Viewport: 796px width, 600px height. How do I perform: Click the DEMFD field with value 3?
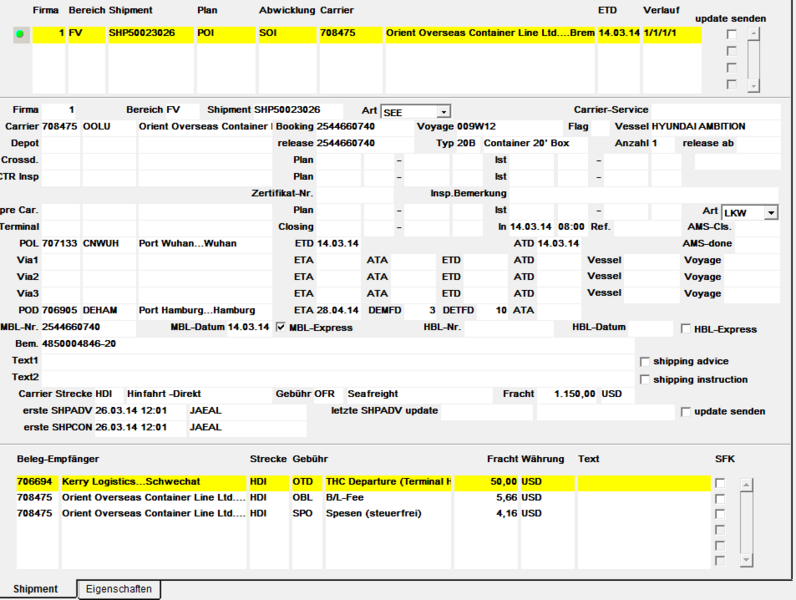point(421,310)
